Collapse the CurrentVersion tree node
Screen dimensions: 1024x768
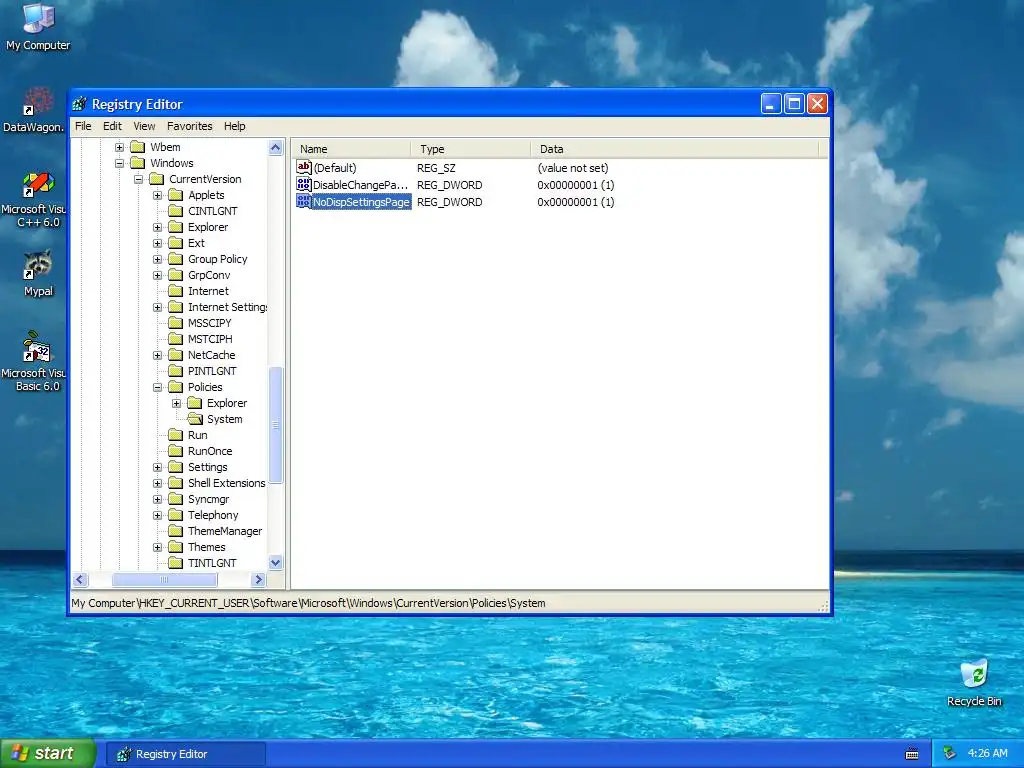point(138,179)
